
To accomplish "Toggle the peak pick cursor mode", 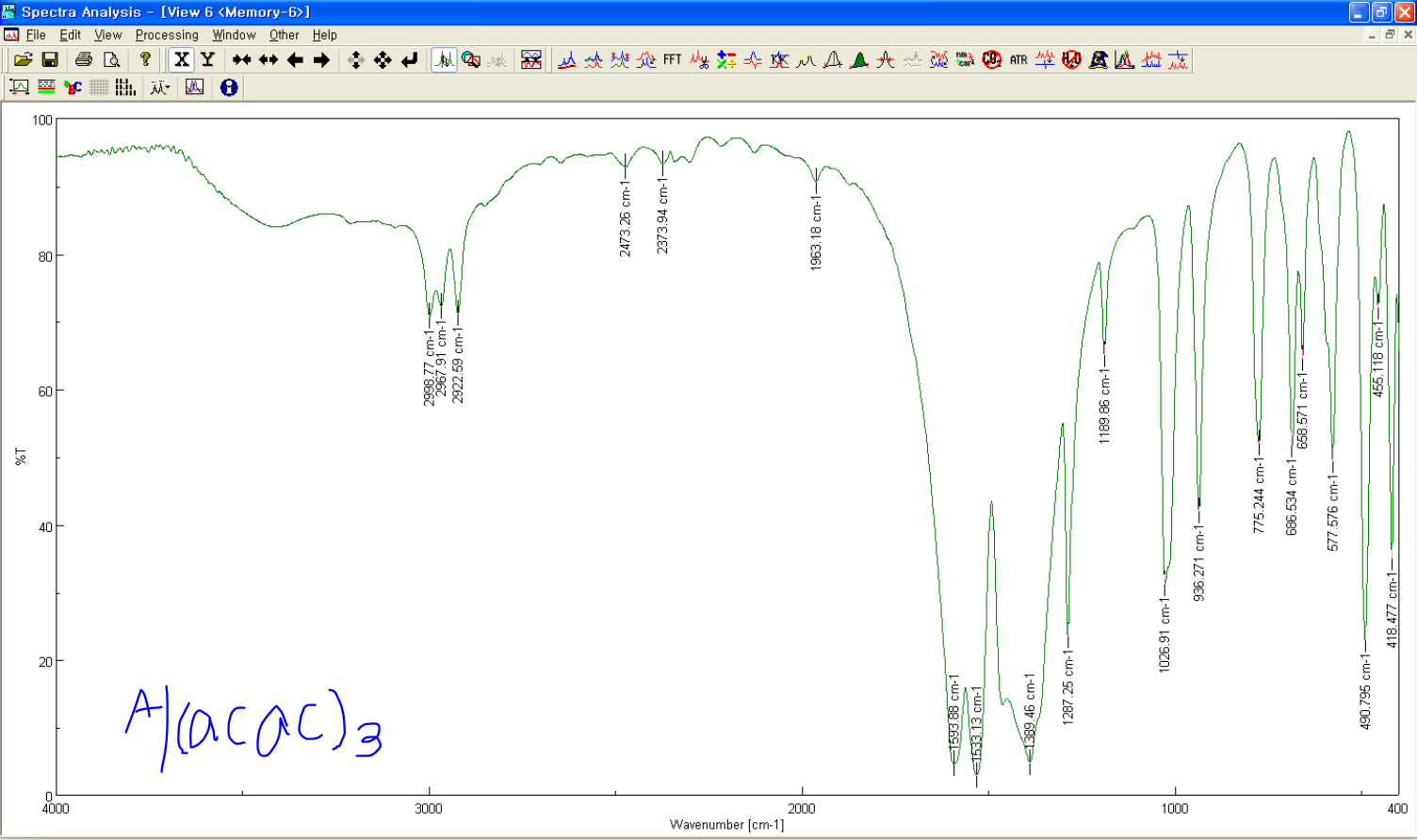I will (x=443, y=59).
